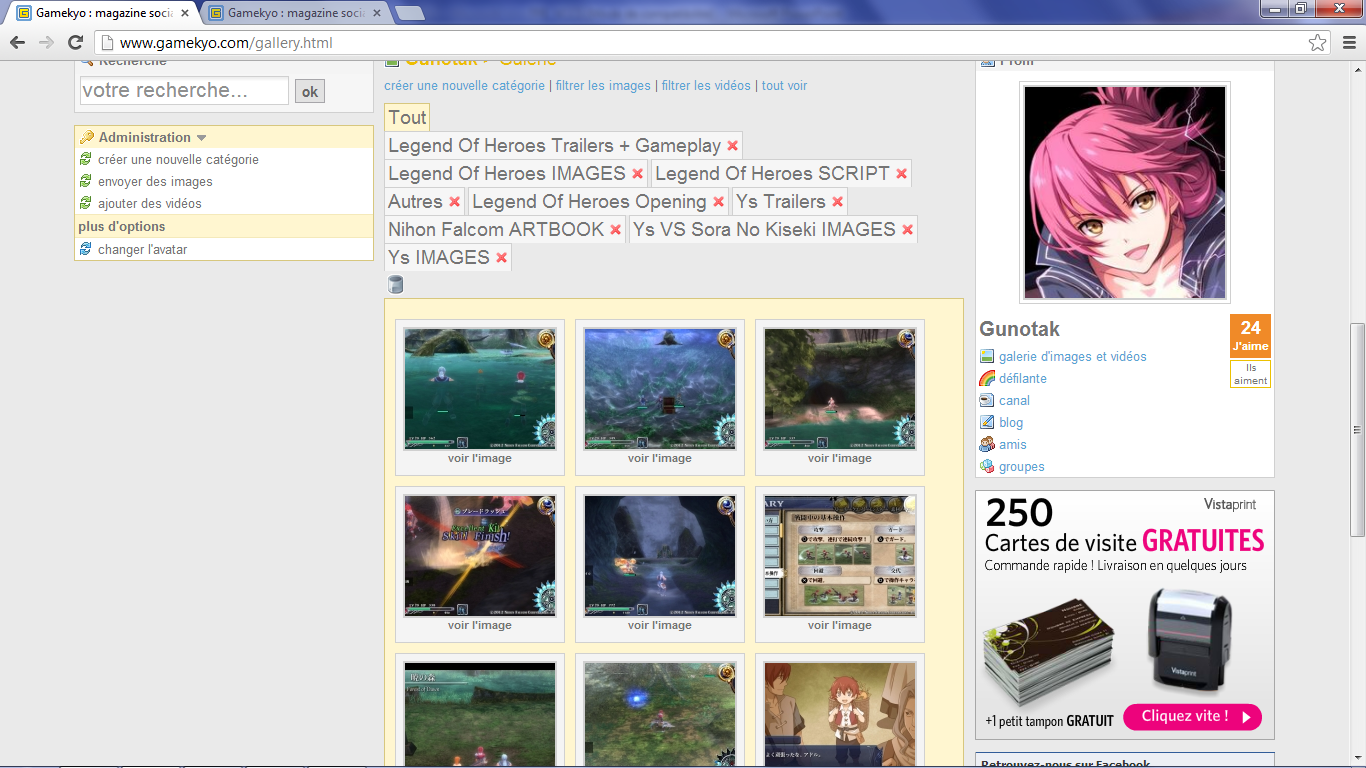Reload the page with the refresh icon
The height and width of the screenshot is (768, 1366).
pyautogui.click(x=75, y=42)
